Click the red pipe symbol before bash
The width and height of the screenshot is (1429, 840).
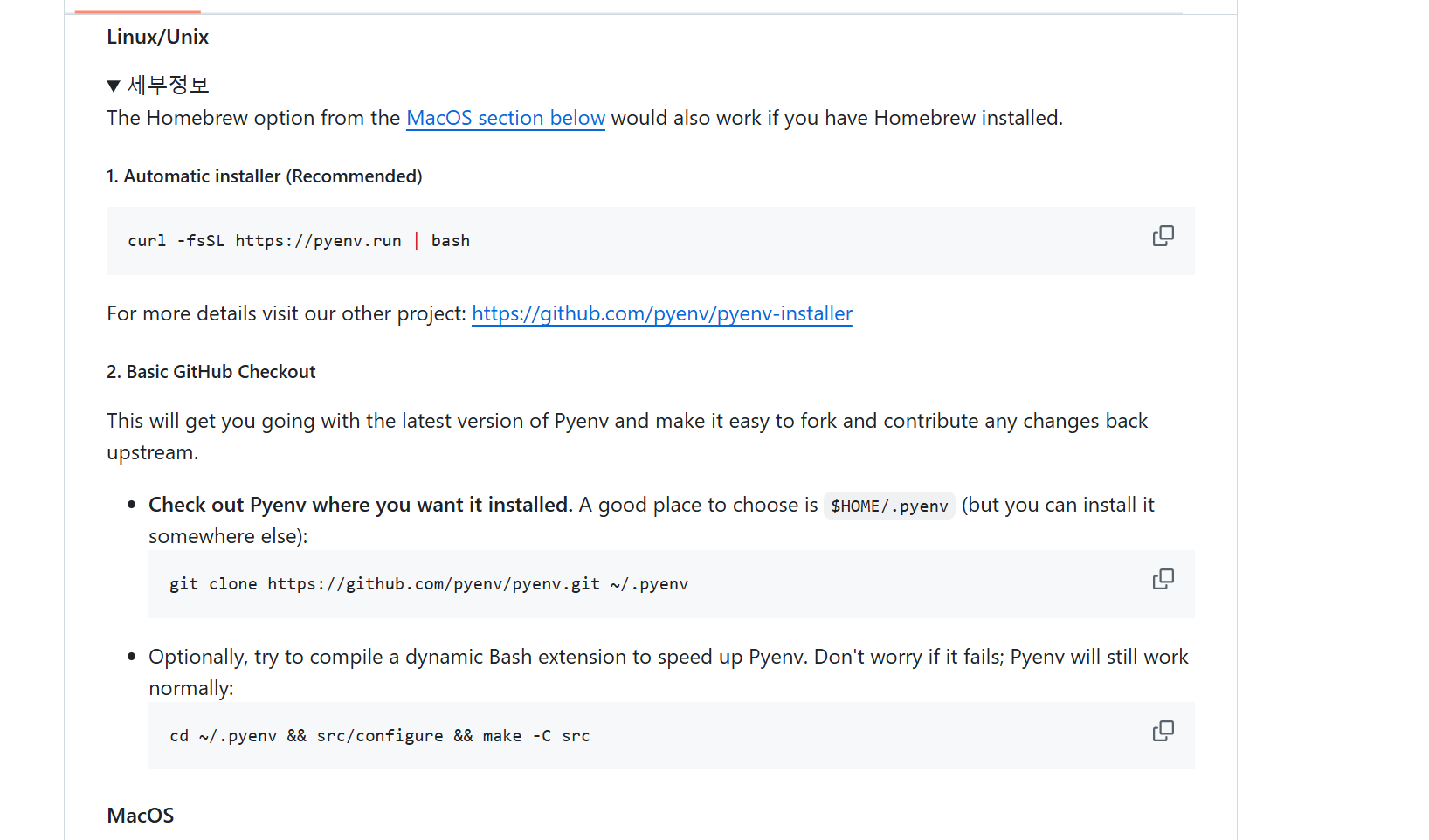click(417, 241)
